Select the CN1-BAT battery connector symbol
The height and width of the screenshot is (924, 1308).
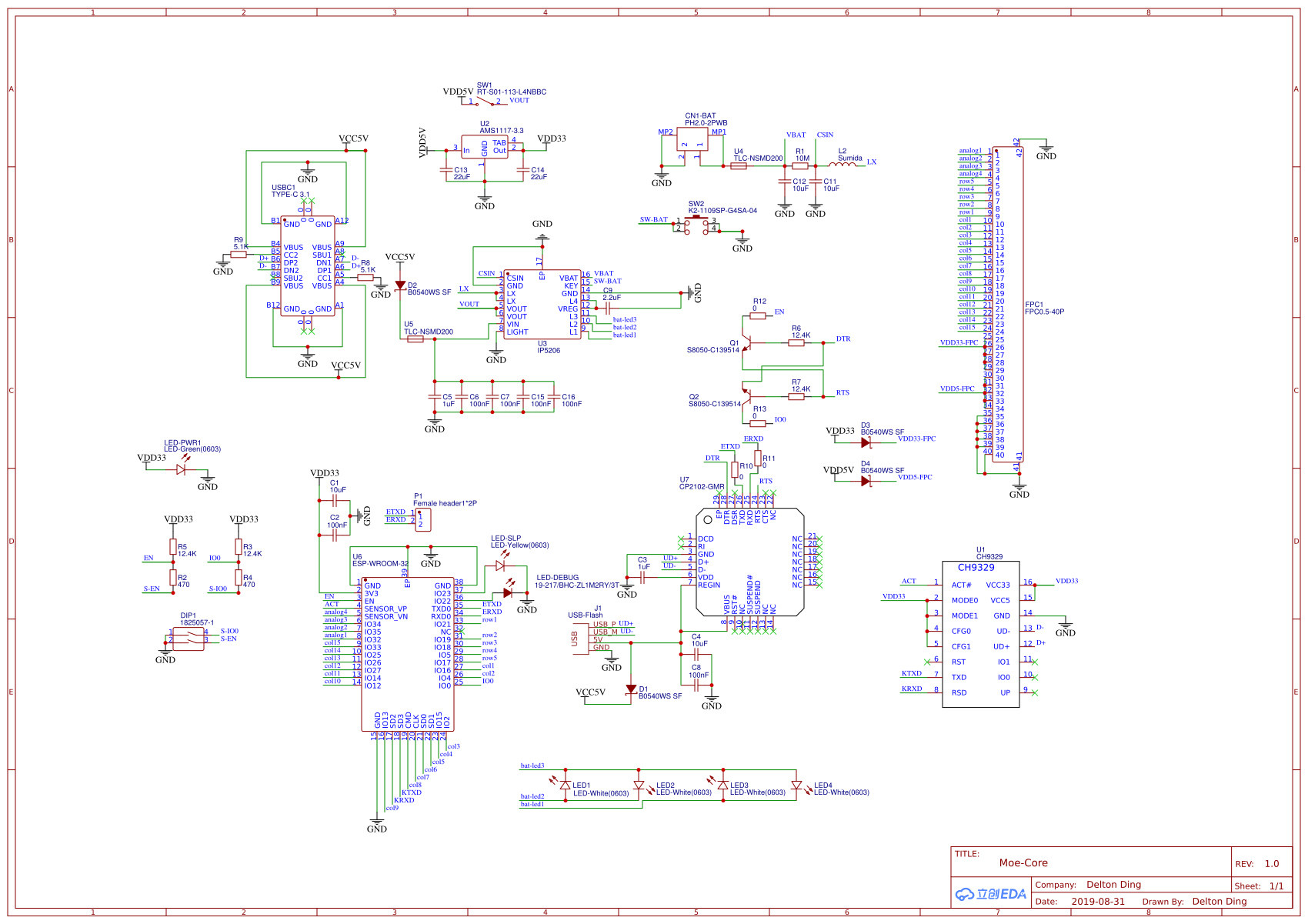(692, 139)
